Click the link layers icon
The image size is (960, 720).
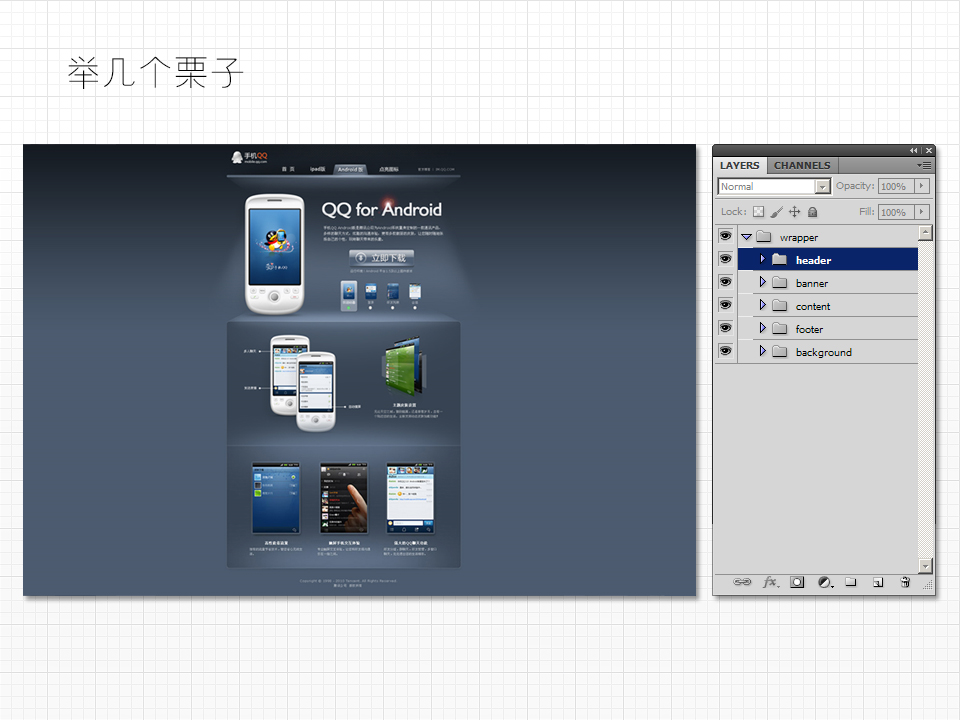[742, 582]
